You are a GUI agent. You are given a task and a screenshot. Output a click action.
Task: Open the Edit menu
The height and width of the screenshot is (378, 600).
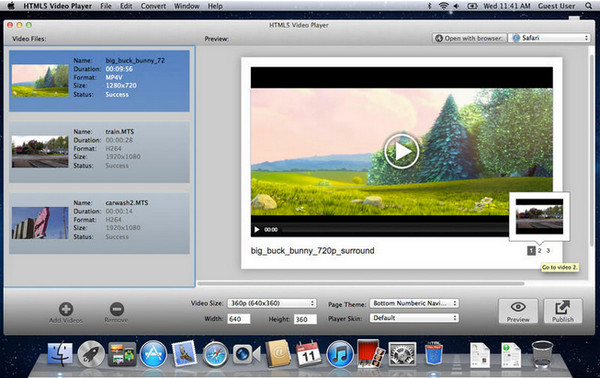126,6
